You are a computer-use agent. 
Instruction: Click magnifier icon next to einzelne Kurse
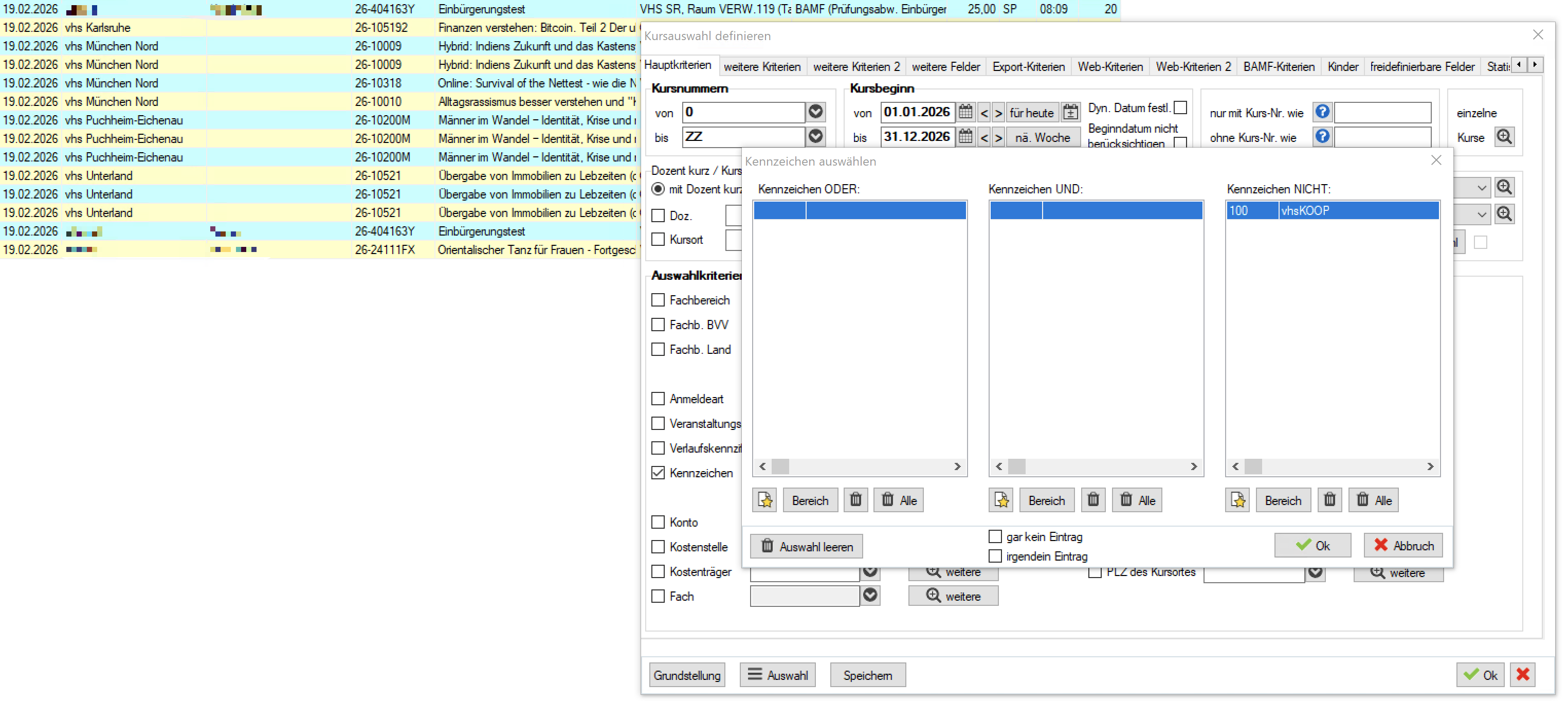click(1504, 137)
